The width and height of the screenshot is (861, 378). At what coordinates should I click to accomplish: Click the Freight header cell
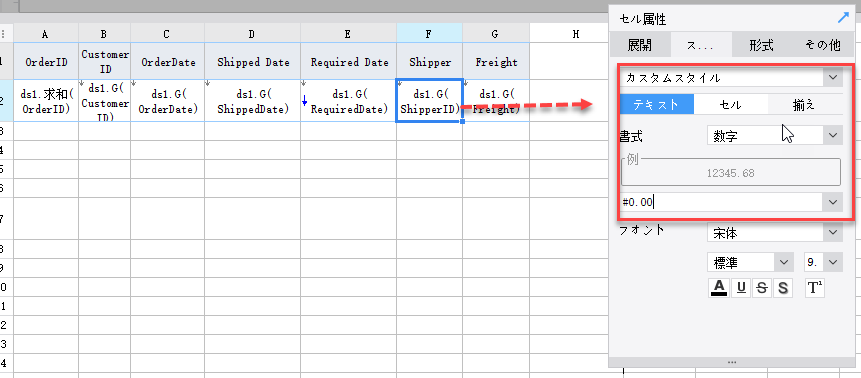495,62
